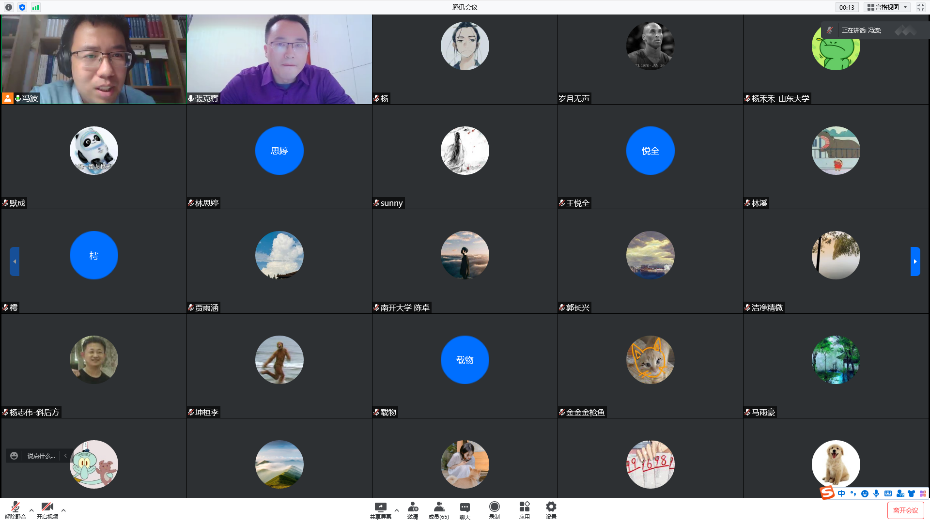Screen dimensions: 930x523
Task: Click the Share Screen icon
Action: point(380,509)
